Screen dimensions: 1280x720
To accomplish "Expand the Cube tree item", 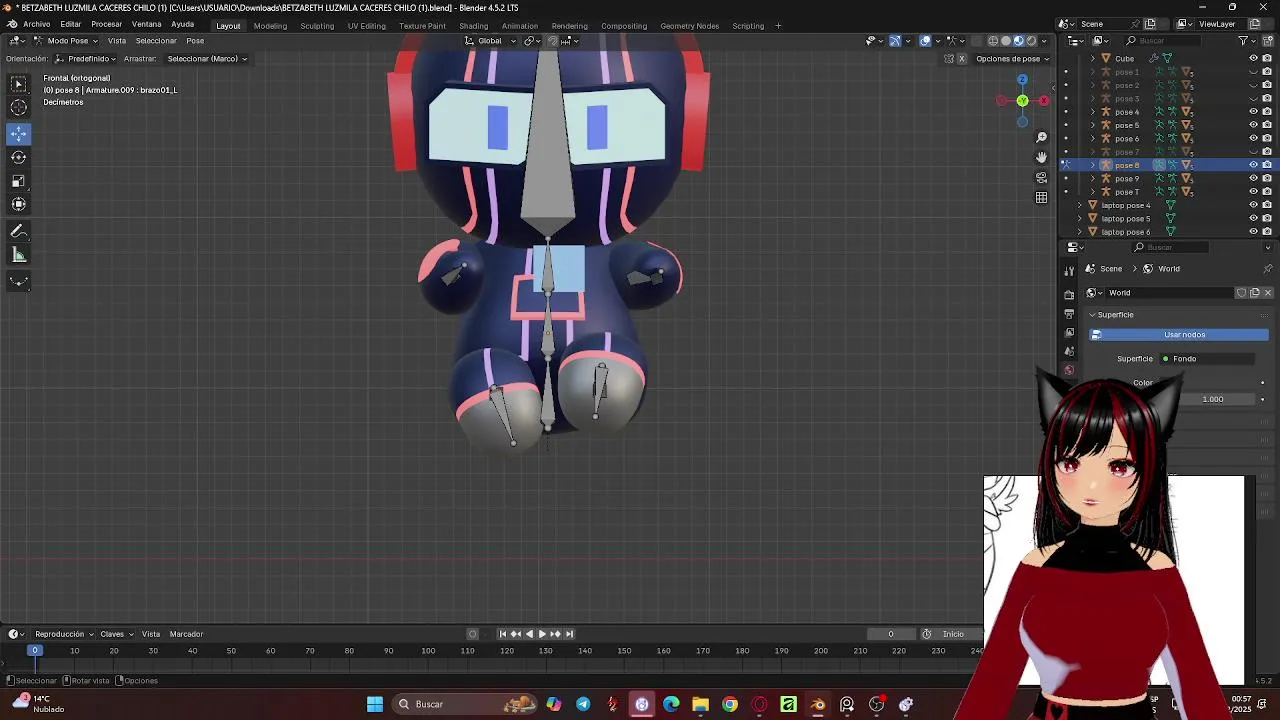I will pos(1093,58).
